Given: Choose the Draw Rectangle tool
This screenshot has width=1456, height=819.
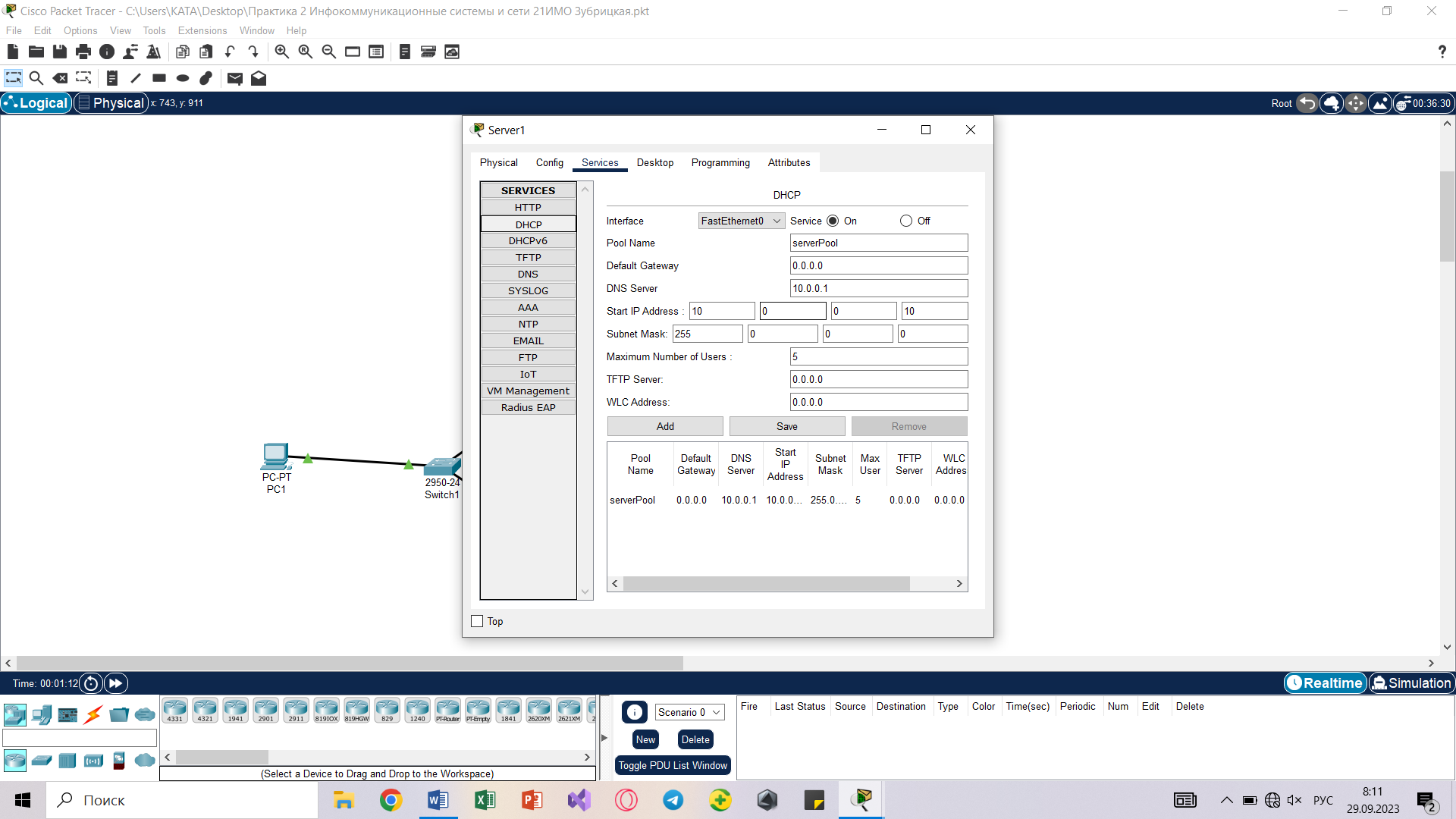Looking at the screenshot, I should [159, 78].
